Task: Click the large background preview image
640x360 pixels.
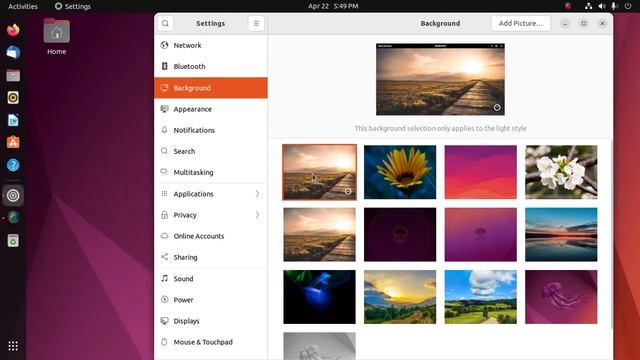Action: (x=440, y=79)
